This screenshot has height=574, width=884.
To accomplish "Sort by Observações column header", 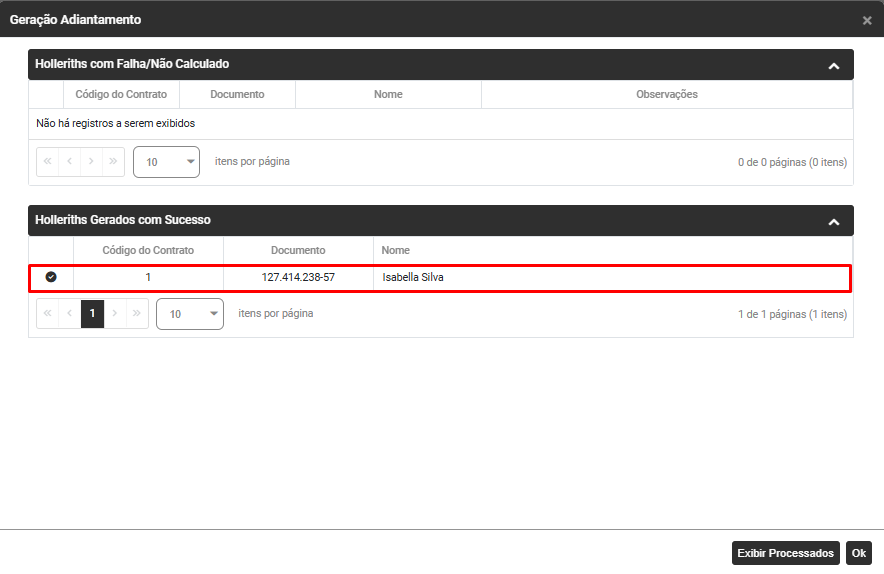I will click(667, 94).
